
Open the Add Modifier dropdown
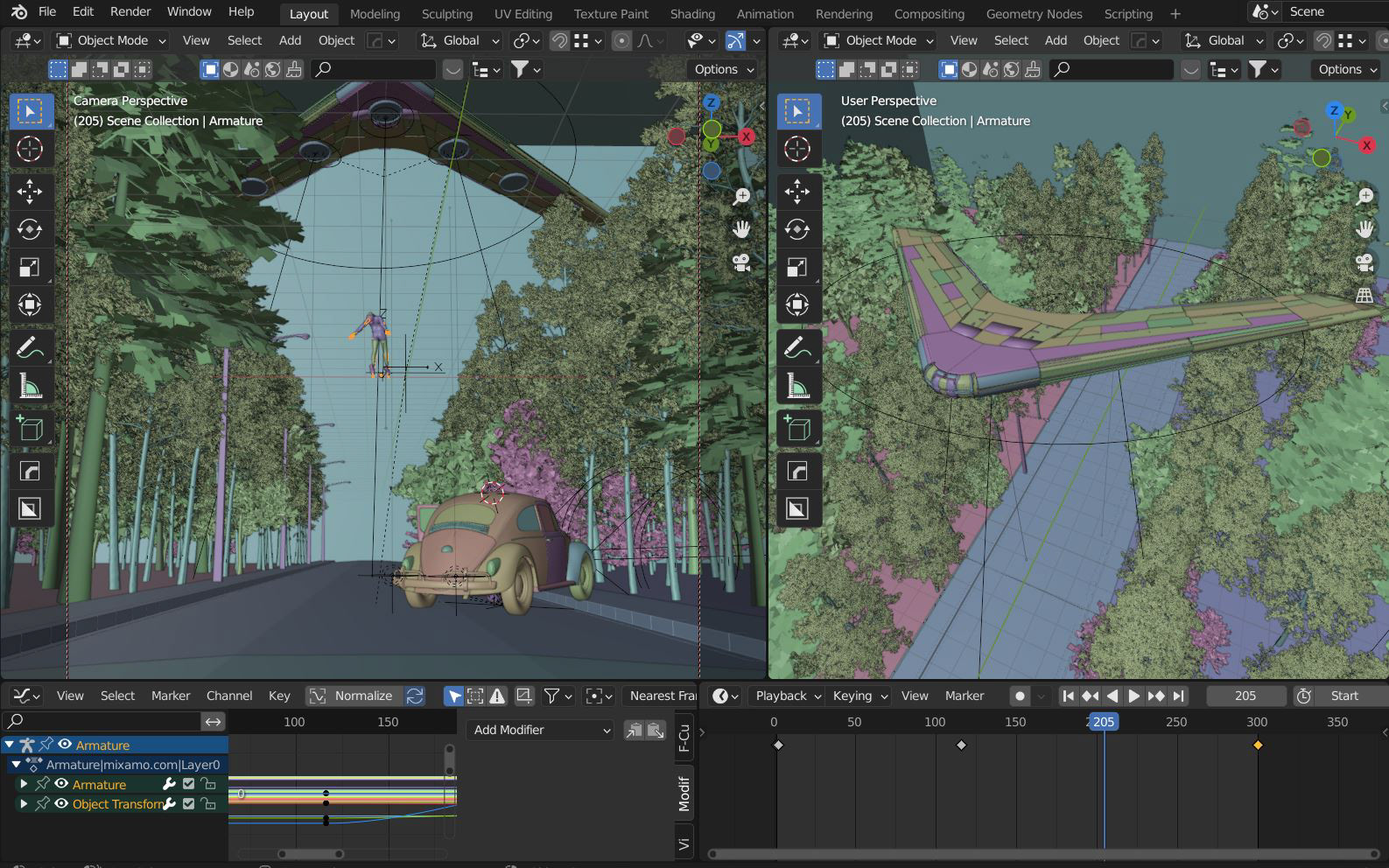(x=541, y=730)
